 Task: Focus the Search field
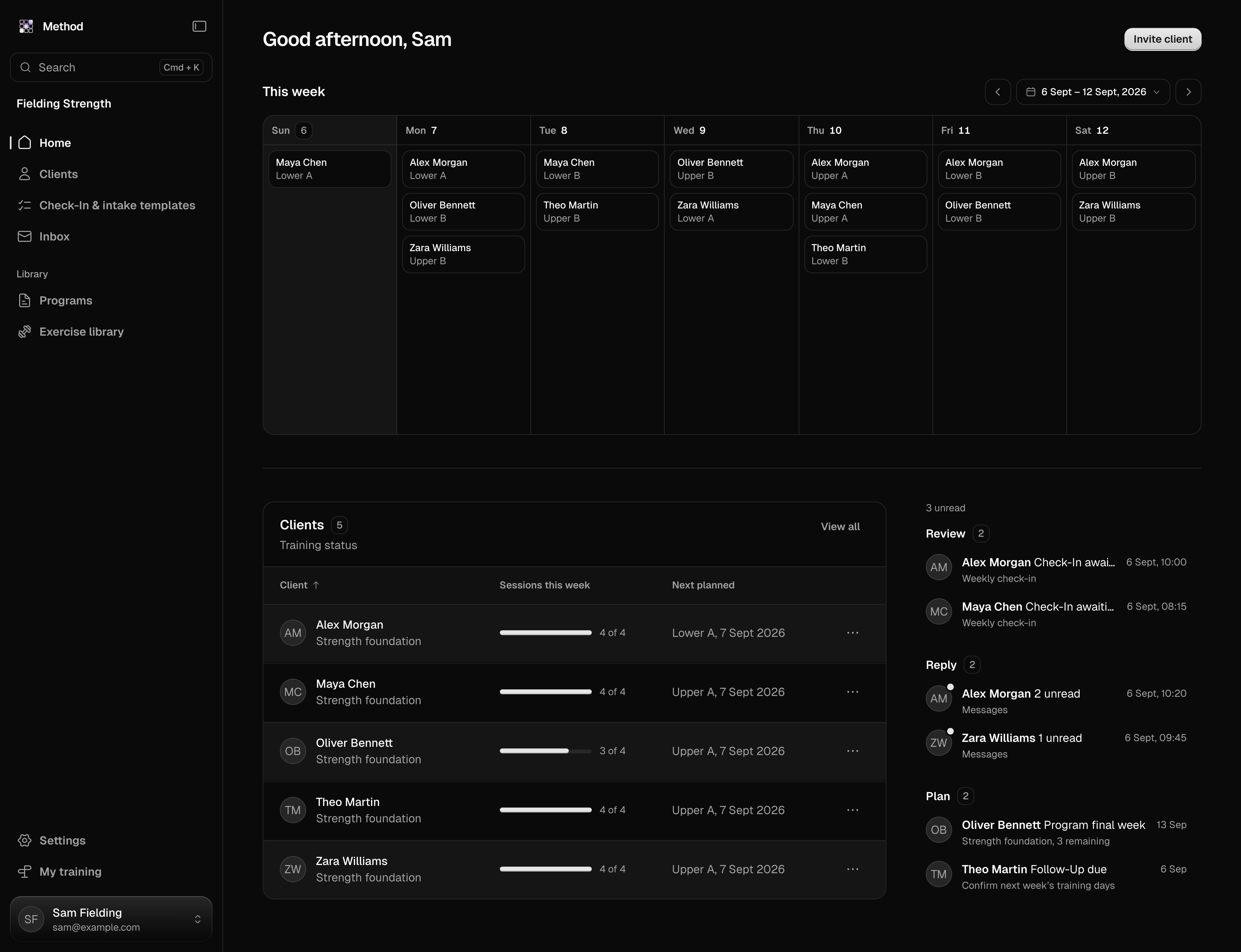click(111, 67)
